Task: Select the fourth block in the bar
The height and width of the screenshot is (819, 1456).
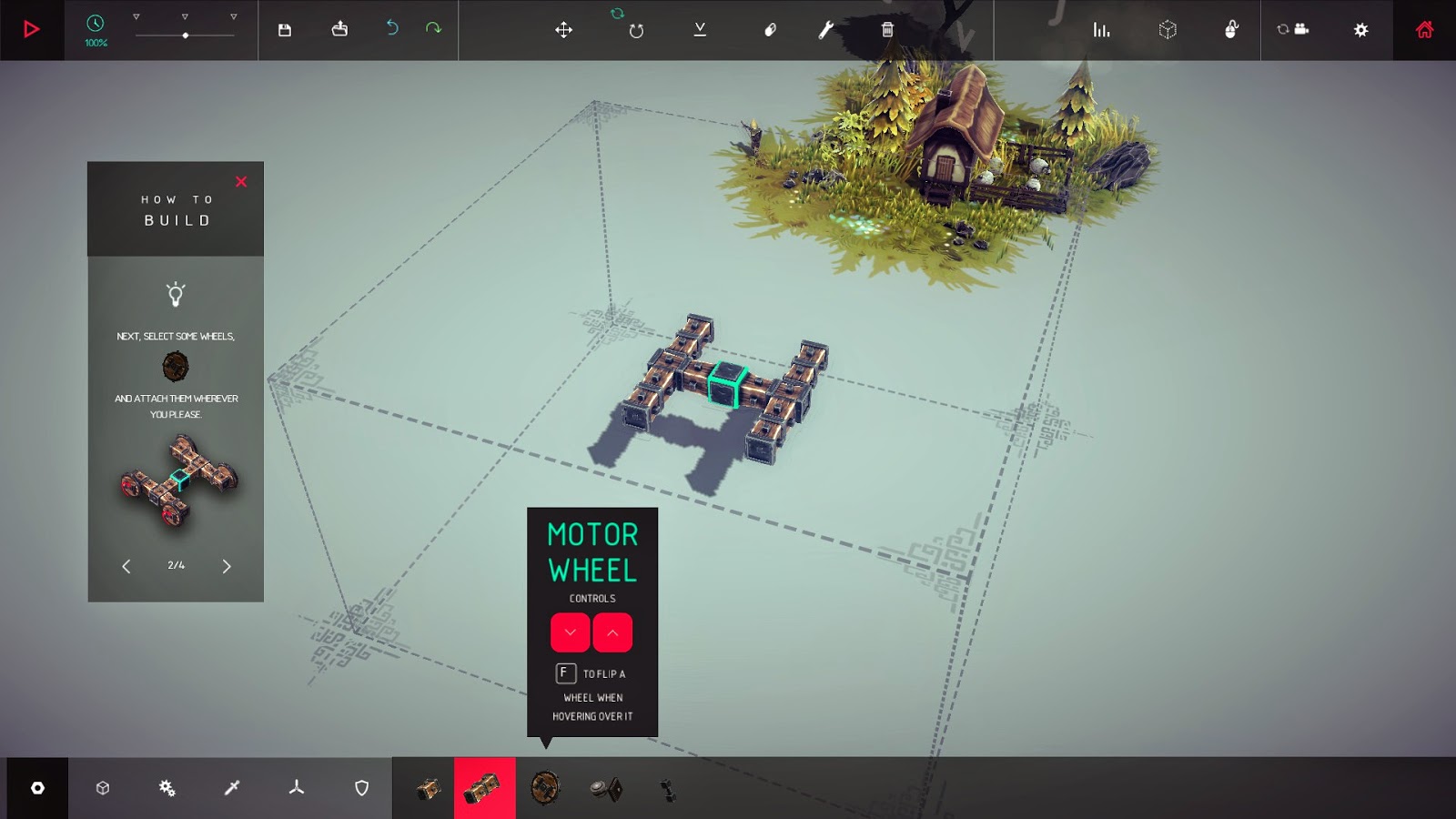Action: pos(605,789)
